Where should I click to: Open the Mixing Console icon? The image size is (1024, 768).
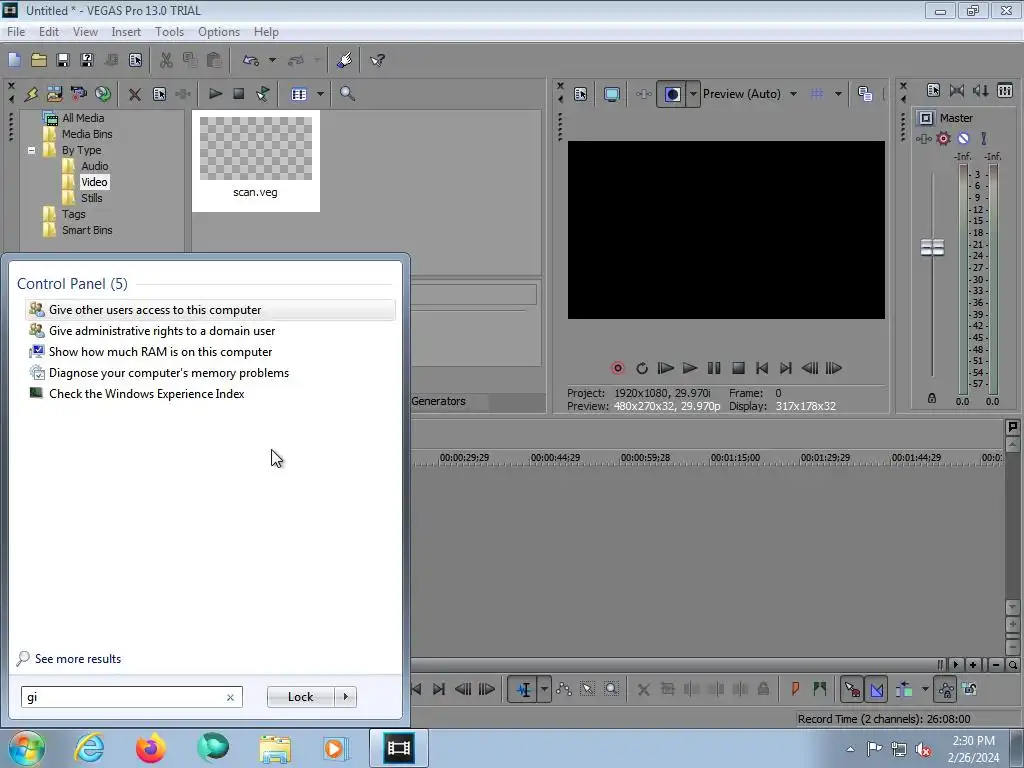click(x=1005, y=91)
